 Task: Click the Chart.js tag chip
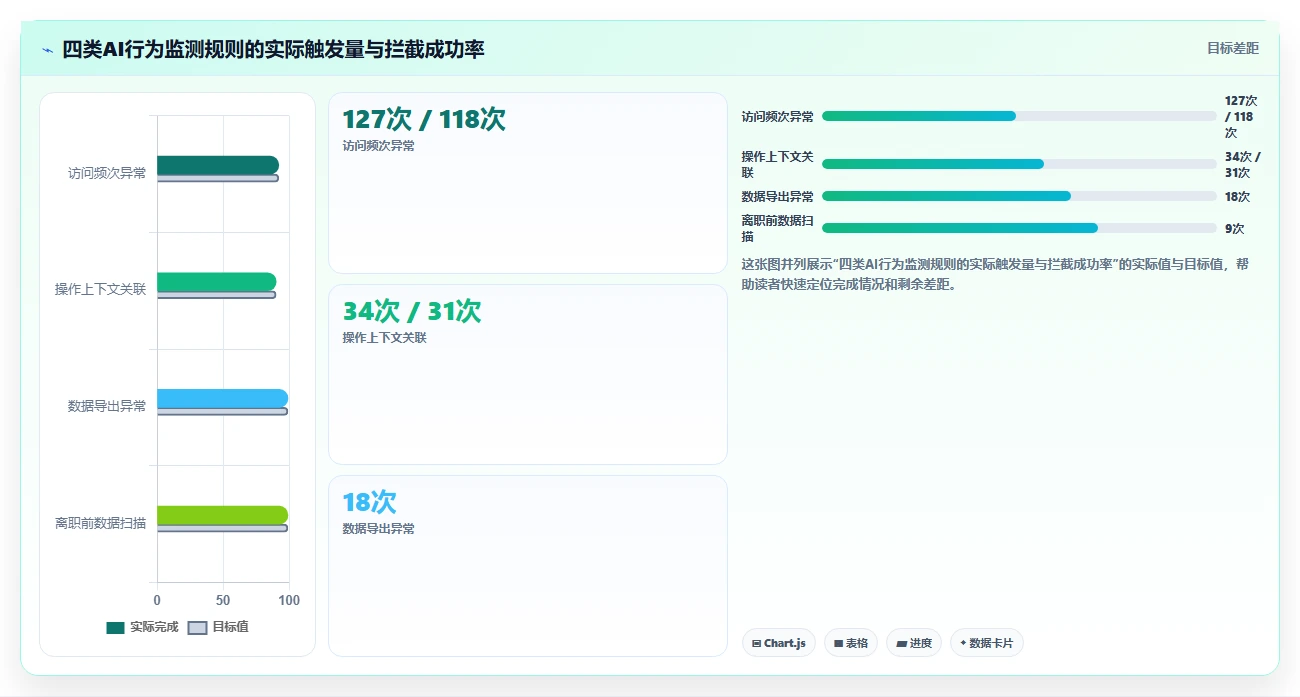click(779, 643)
